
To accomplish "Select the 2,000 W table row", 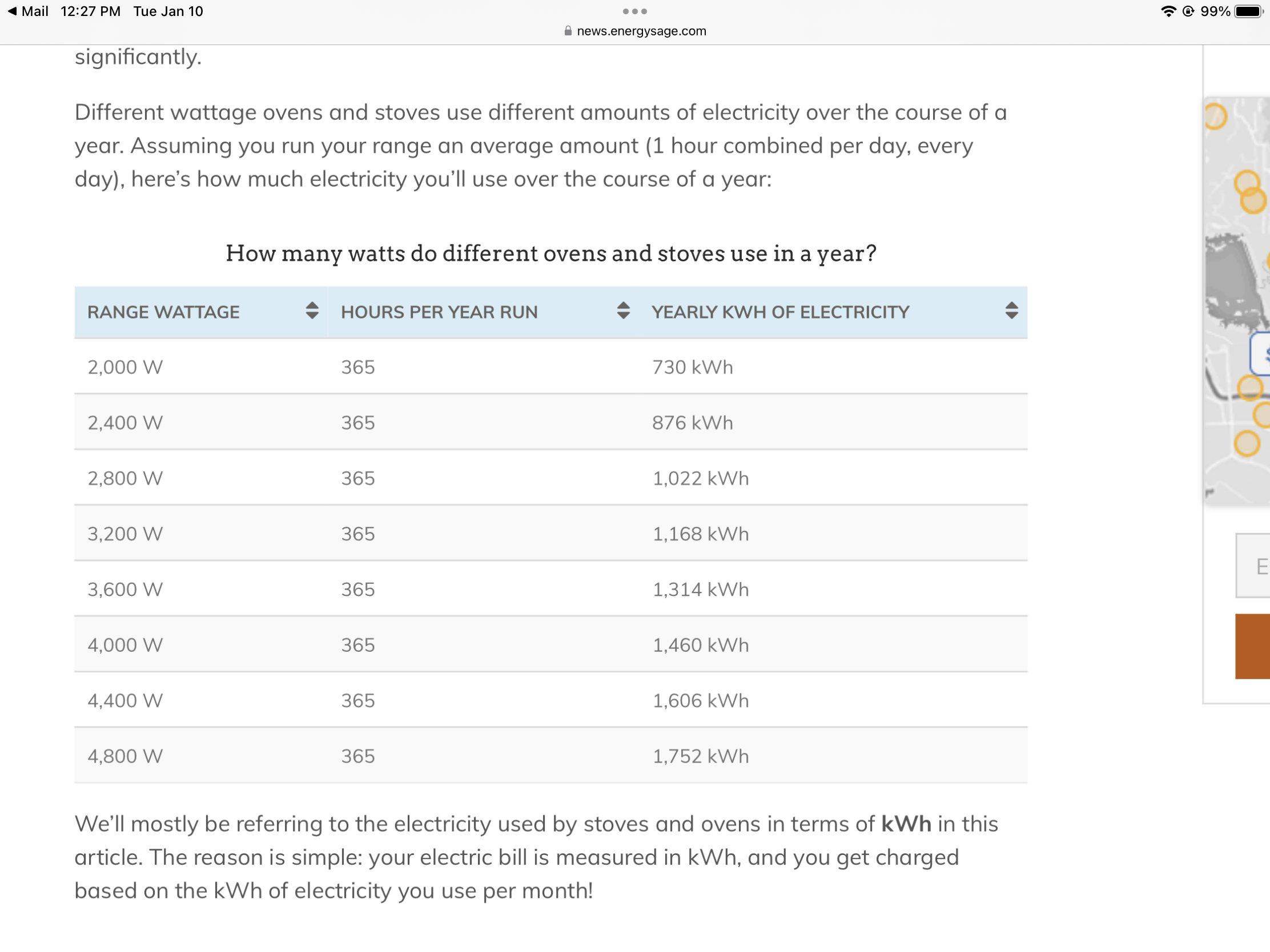I will (x=550, y=366).
